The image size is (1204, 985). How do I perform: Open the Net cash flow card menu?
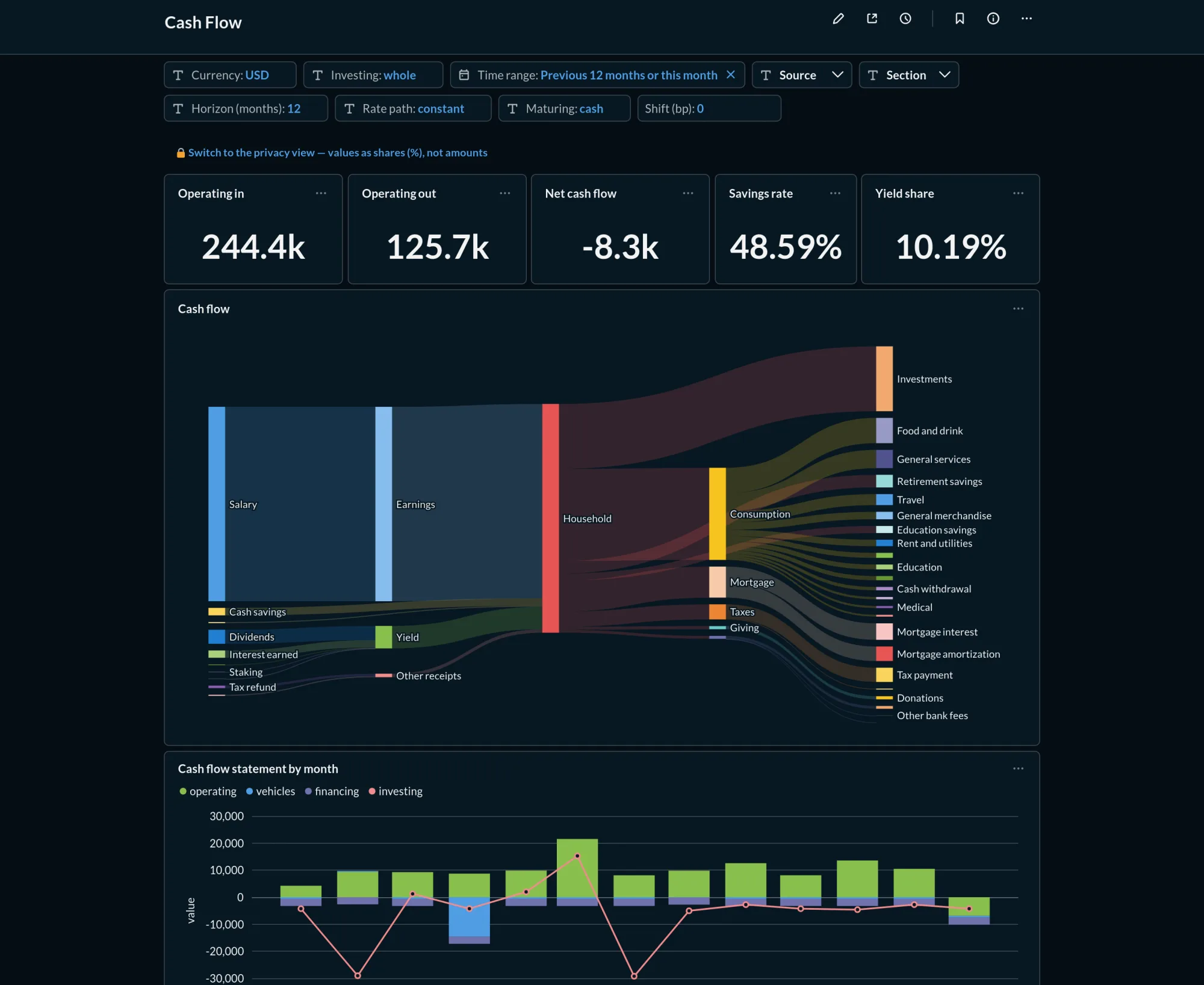point(688,193)
